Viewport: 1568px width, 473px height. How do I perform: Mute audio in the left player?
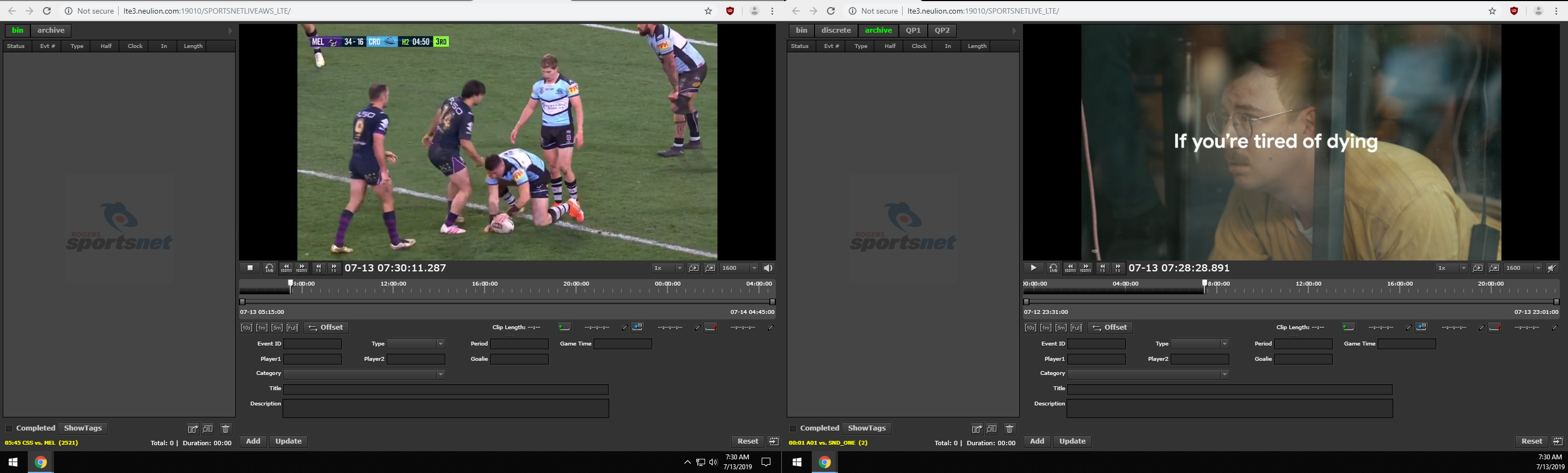coord(768,268)
